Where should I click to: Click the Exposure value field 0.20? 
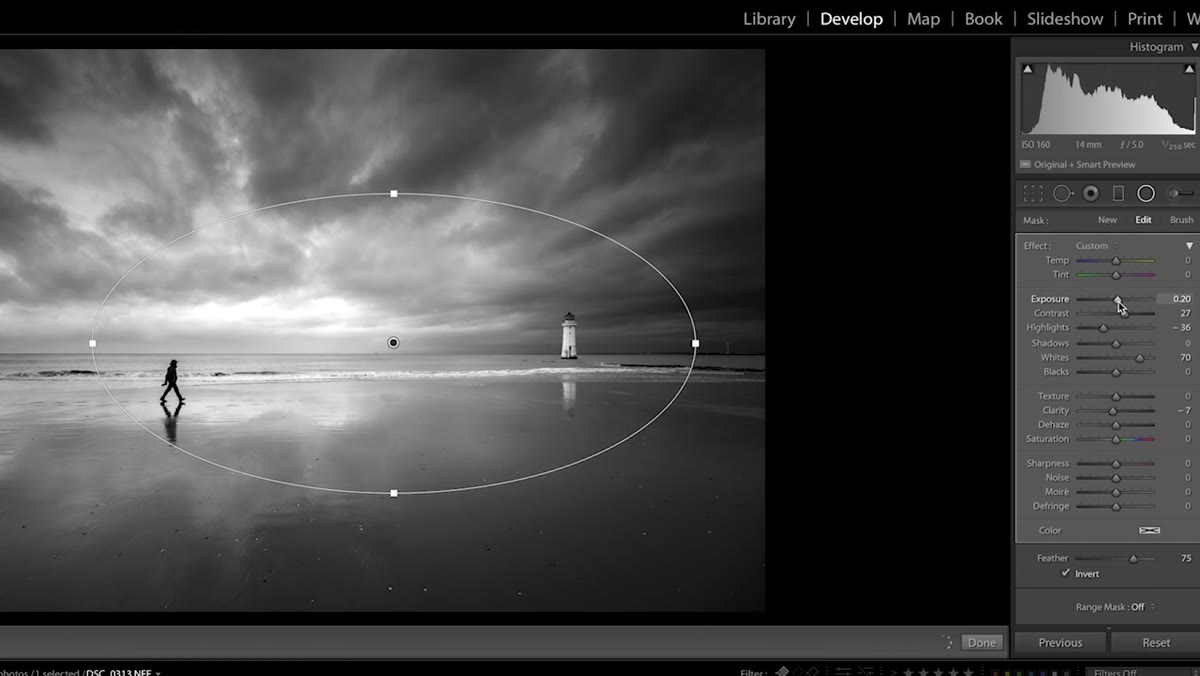(1176, 299)
